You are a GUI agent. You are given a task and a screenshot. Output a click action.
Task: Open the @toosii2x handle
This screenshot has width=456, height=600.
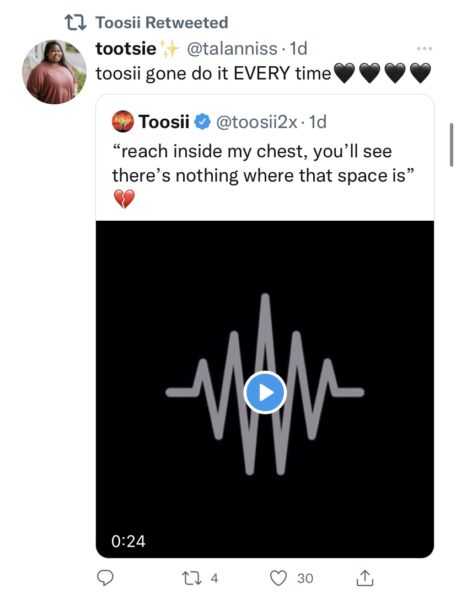coord(257,122)
